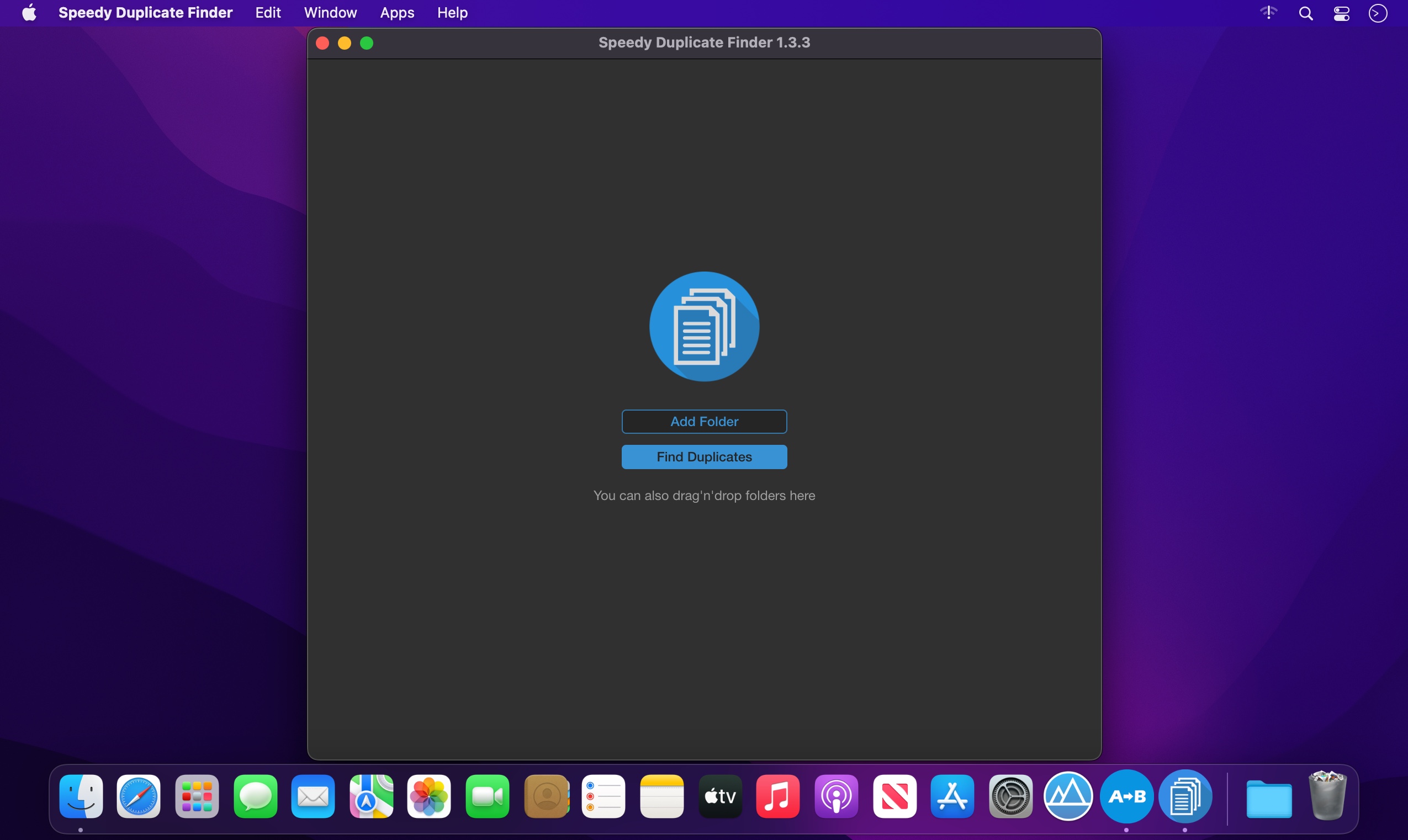Open Notes from the Dock
Viewport: 1408px width, 840px height.
tap(662, 796)
